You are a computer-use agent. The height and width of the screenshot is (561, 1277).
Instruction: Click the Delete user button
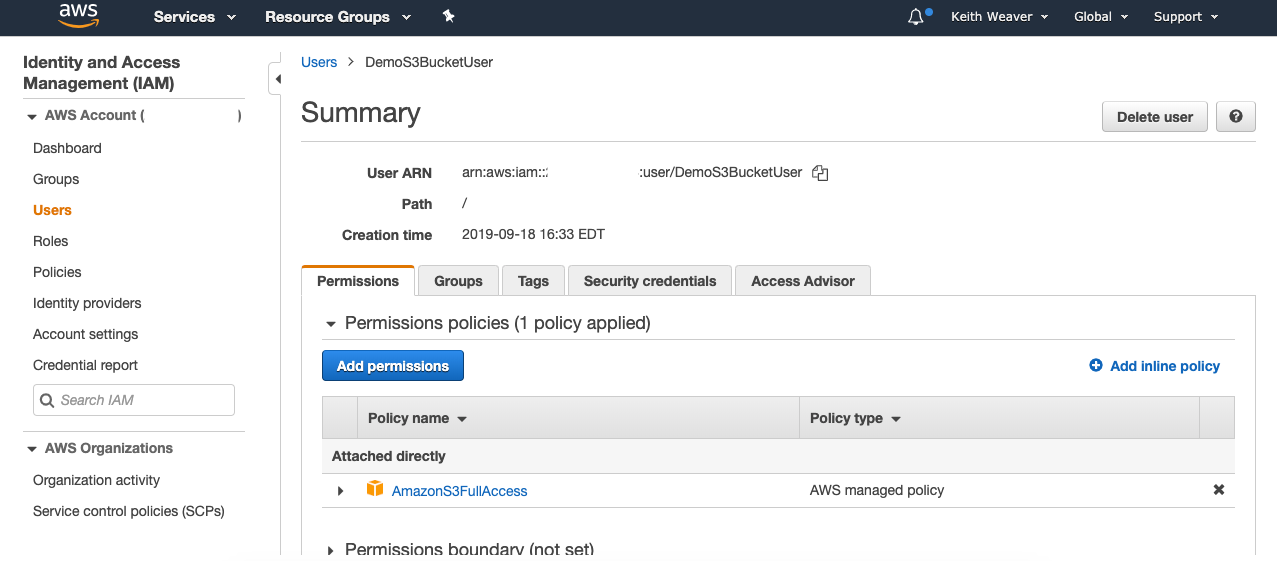click(1155, 117)
